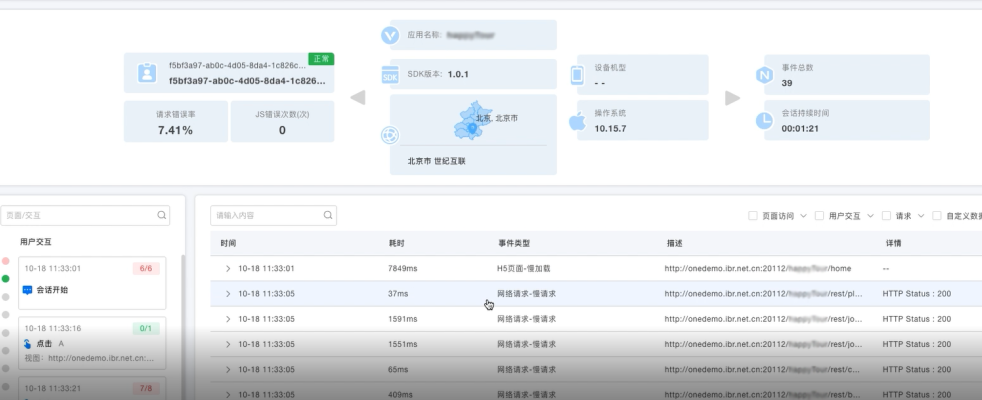
Task: Click the event total N icon
Action: click(x=763, y=74)
